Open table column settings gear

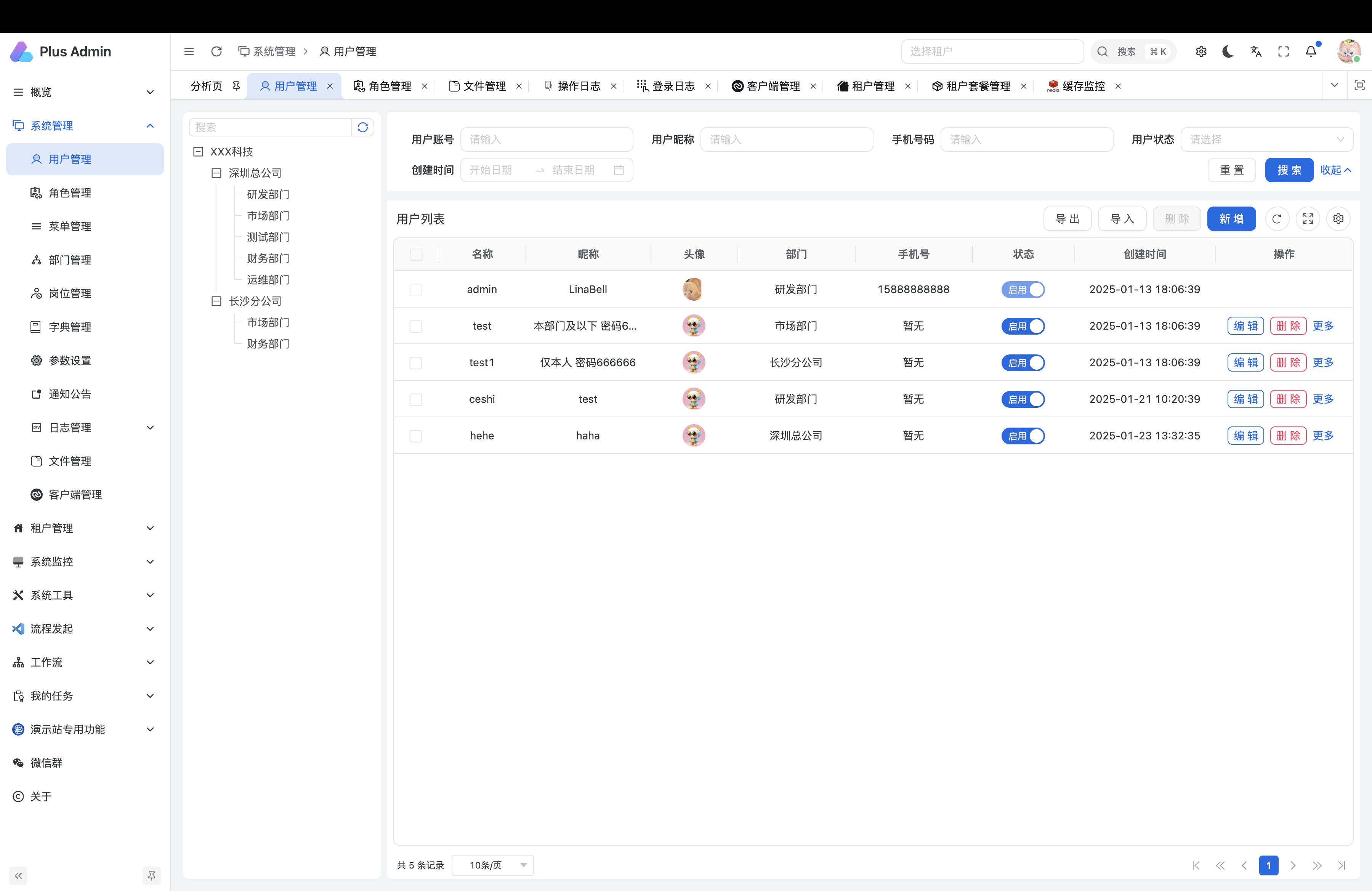(1338, 219)
